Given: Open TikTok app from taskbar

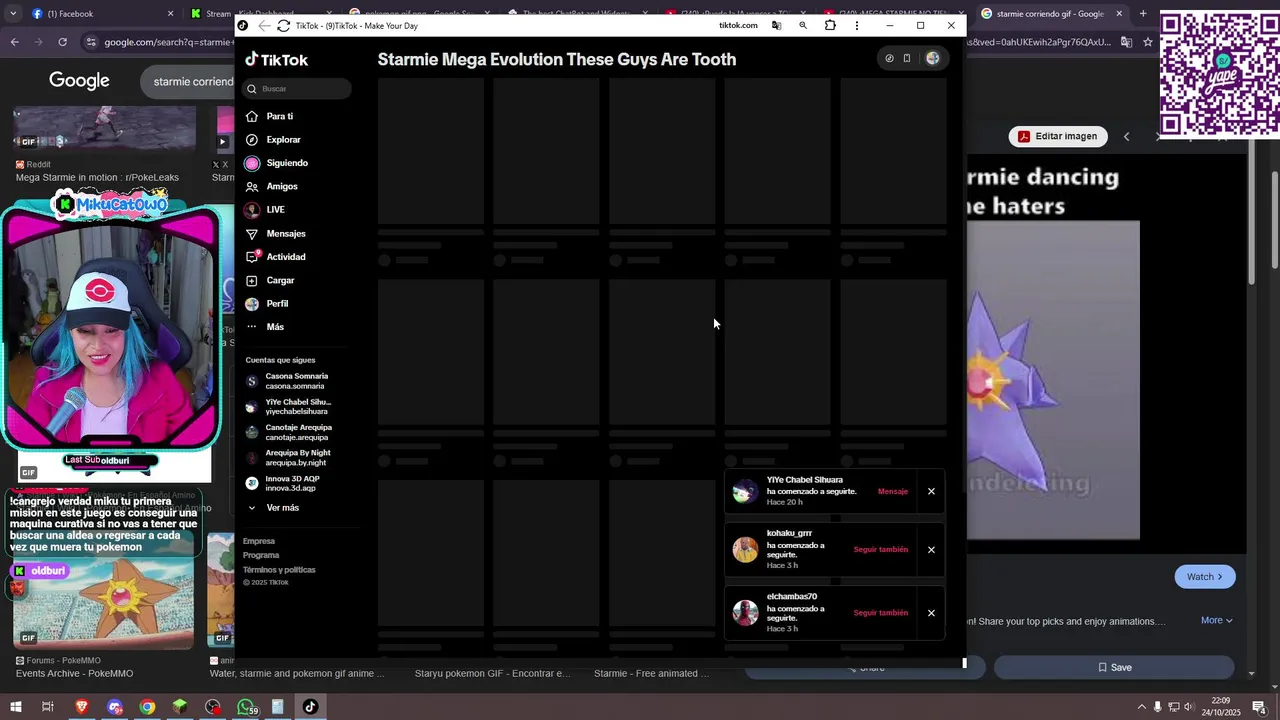Looking at the screenshot, I should coord(310,707).
